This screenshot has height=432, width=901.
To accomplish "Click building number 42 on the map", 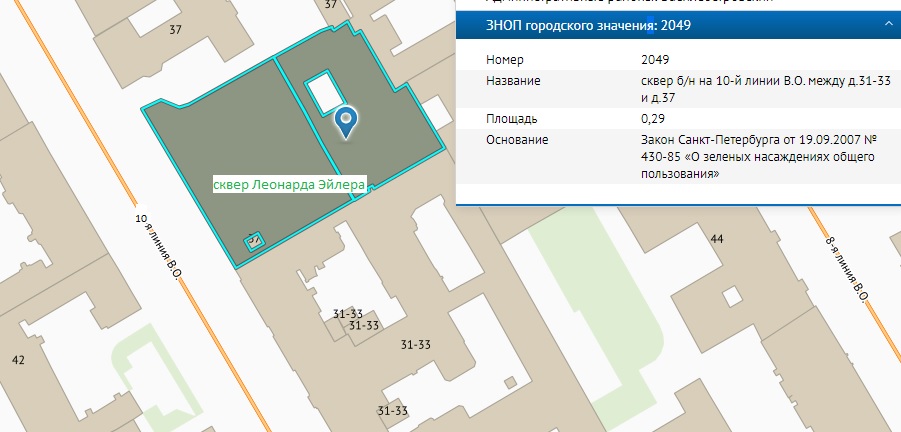I will click(x=17, y=359).
